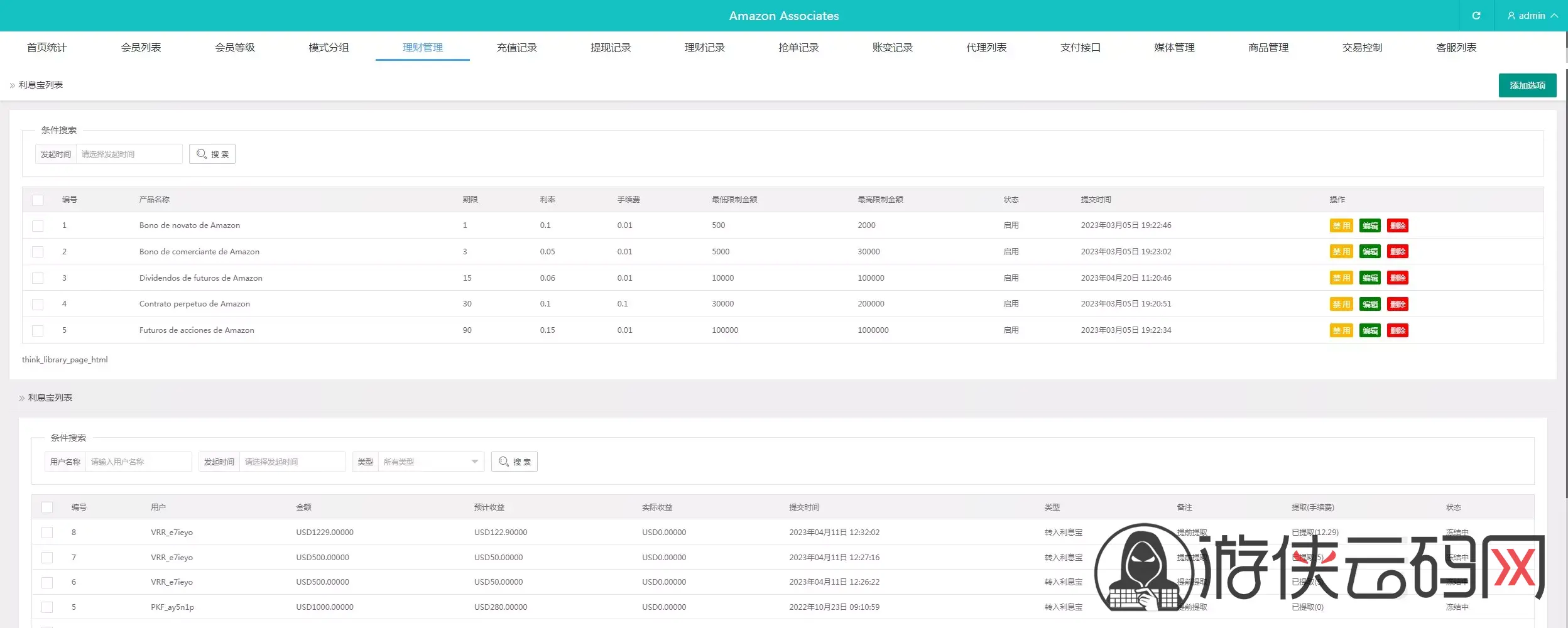Switch to the 充值记录 tab
1568x628 pixels.
[517, 48]
